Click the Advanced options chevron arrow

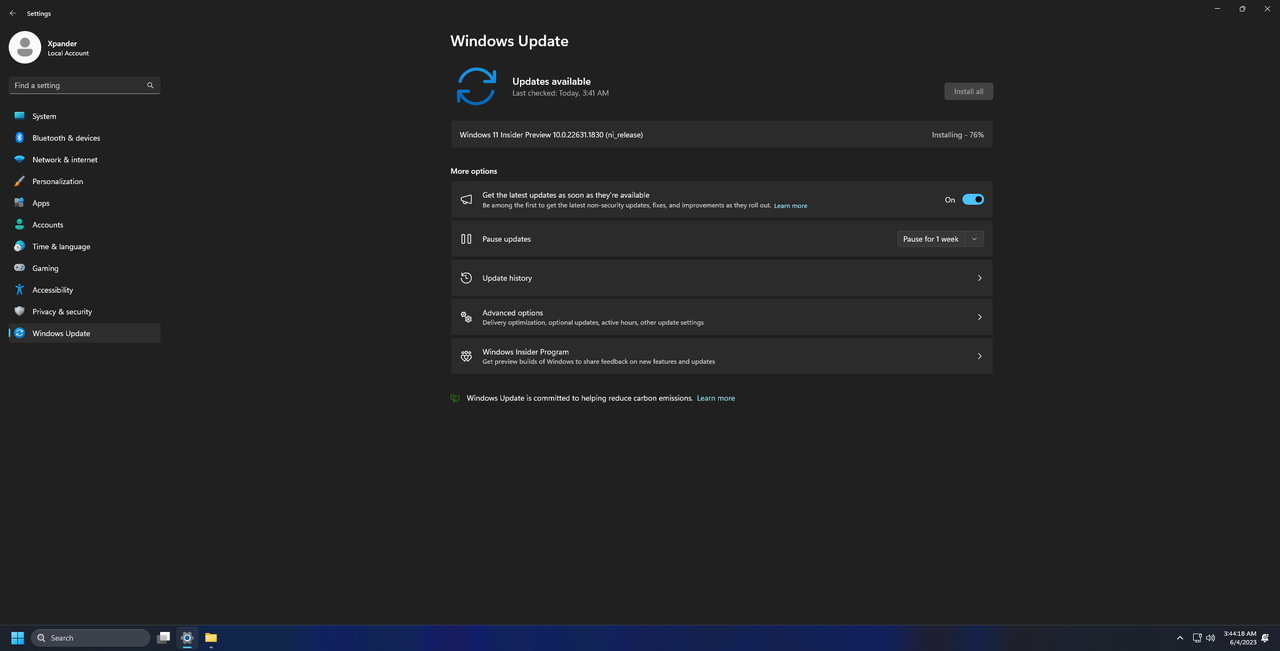[x=979, y=317]
